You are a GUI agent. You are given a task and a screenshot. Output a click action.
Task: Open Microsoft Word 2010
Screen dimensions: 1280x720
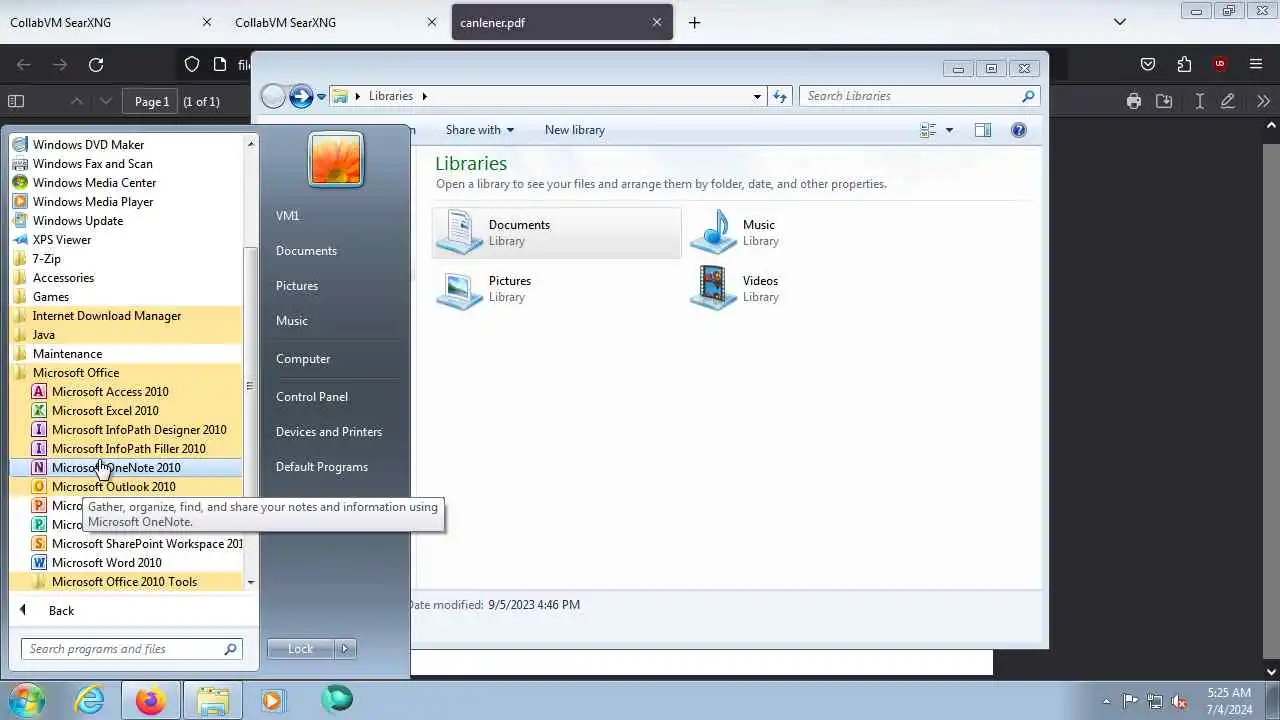(x=106, y=563)
